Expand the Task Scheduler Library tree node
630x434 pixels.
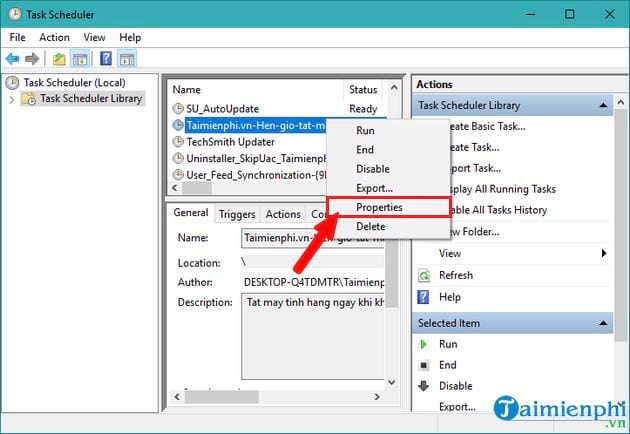pos(12,99)
